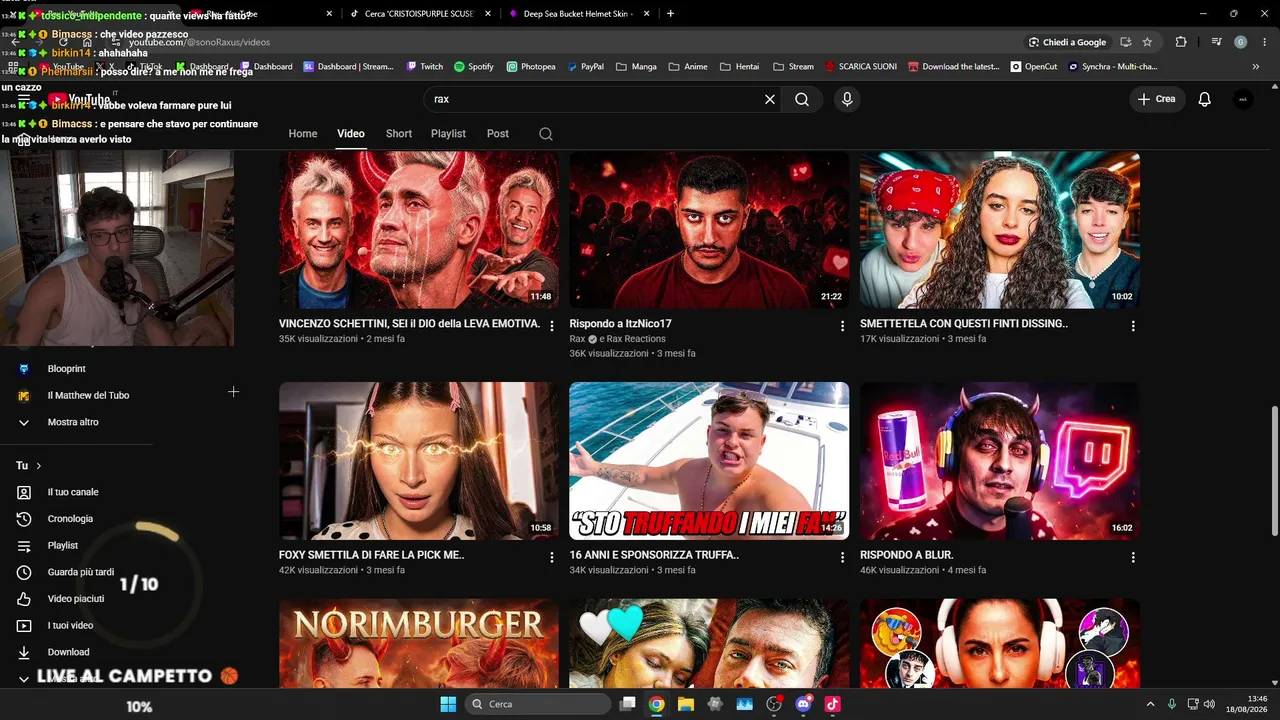The width and height of the screenshot is (1280, 720).
Task: Open the Rax channel link under ItzNico17 video
Action: [578, 339]
